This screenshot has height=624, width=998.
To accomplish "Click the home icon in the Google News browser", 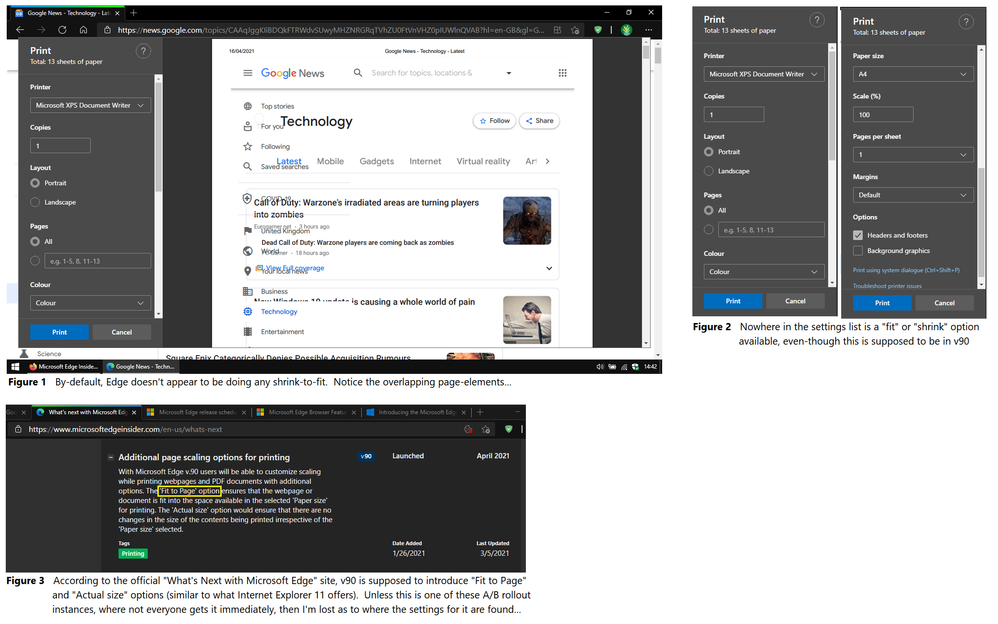I will pyautogui.click(x=83, y=30).
